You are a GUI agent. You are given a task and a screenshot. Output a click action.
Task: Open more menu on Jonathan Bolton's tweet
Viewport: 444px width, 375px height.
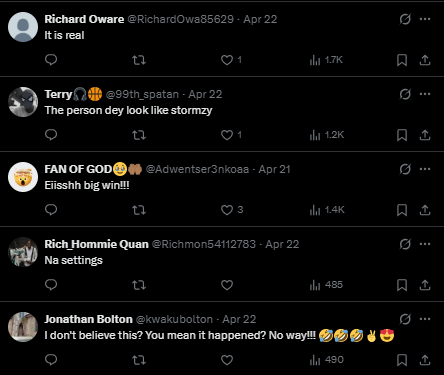[425, 319]
